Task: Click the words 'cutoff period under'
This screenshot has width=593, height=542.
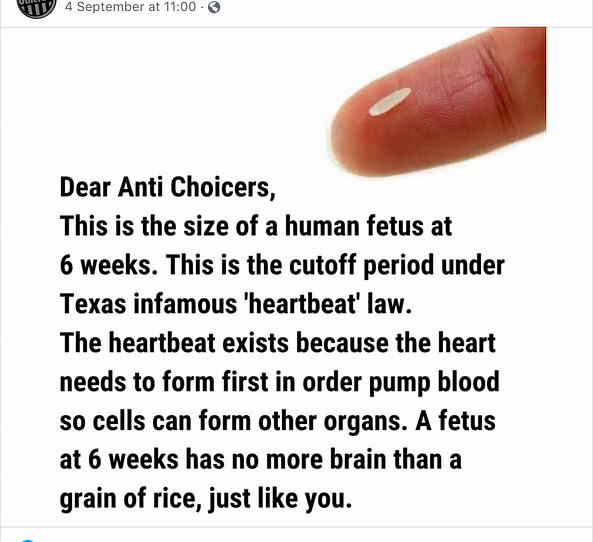Action: [x=397, y=266]
